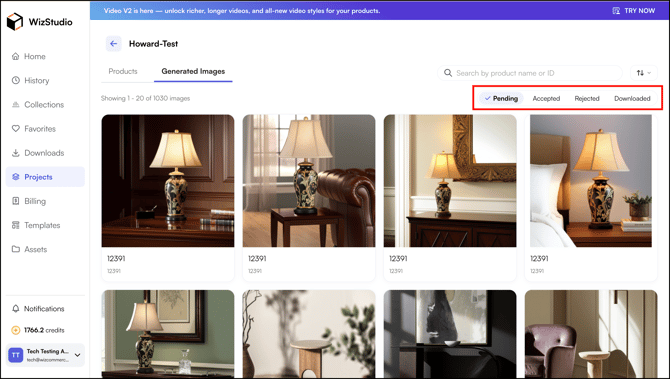Open lamp beside leather sofa image
This screenshot has height=379, width=670.
click(x=309, y=181)
